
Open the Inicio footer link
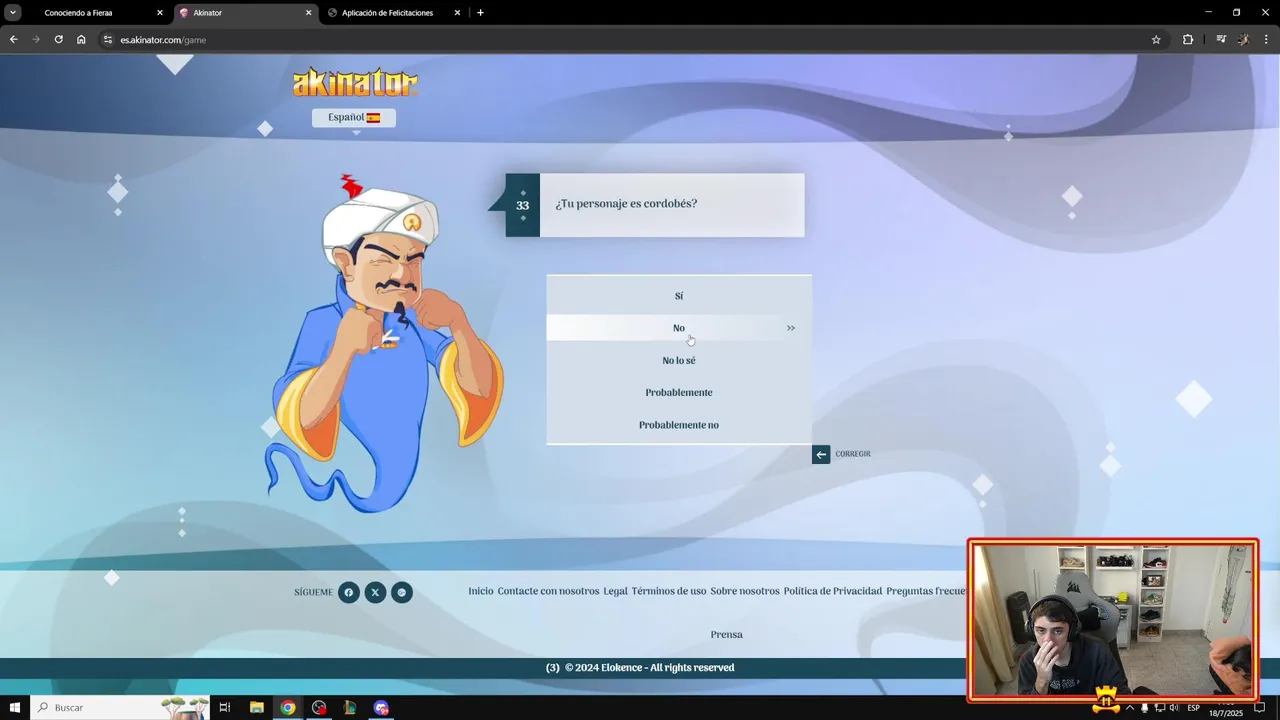tap(481, 591)
